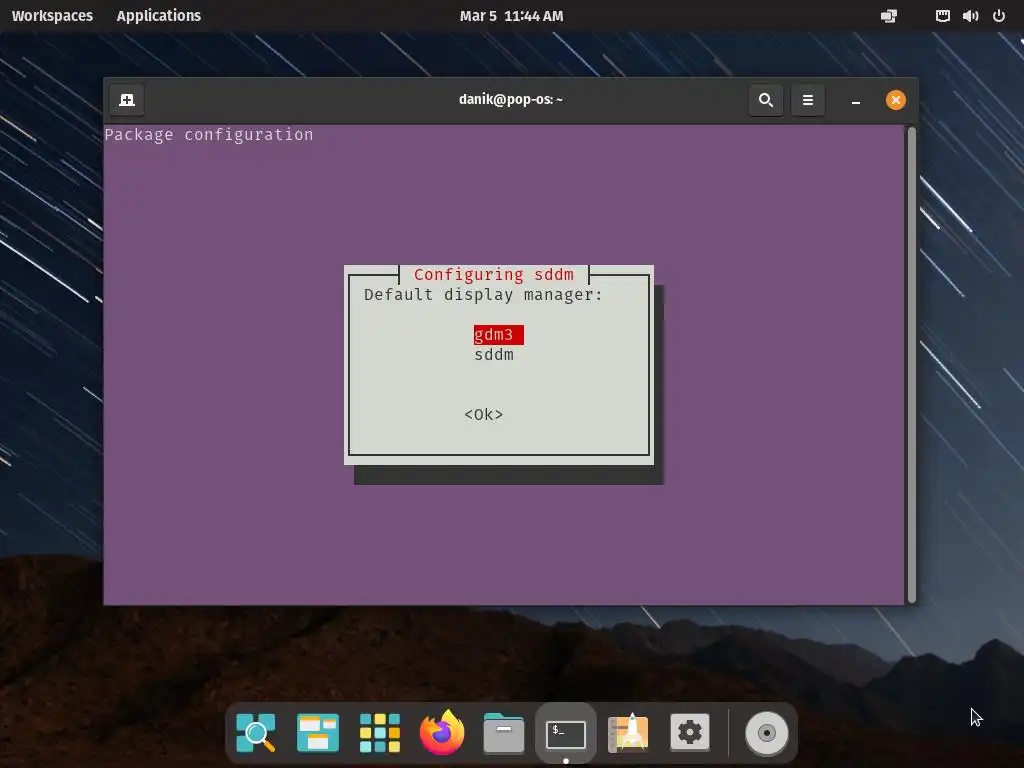Viewport: 1024px width, 768px height.
Task: Open Pop!_Shop rocket icon in dock
Action: (x=628, y=733)
